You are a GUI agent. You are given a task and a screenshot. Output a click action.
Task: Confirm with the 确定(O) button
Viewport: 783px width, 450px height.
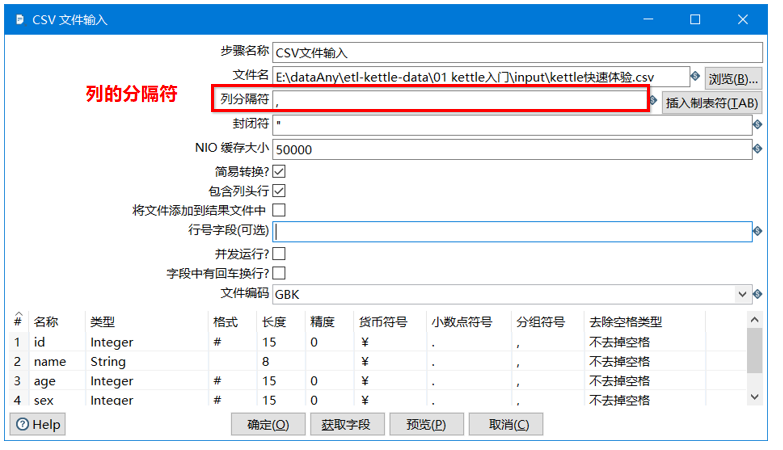(268, 425)
